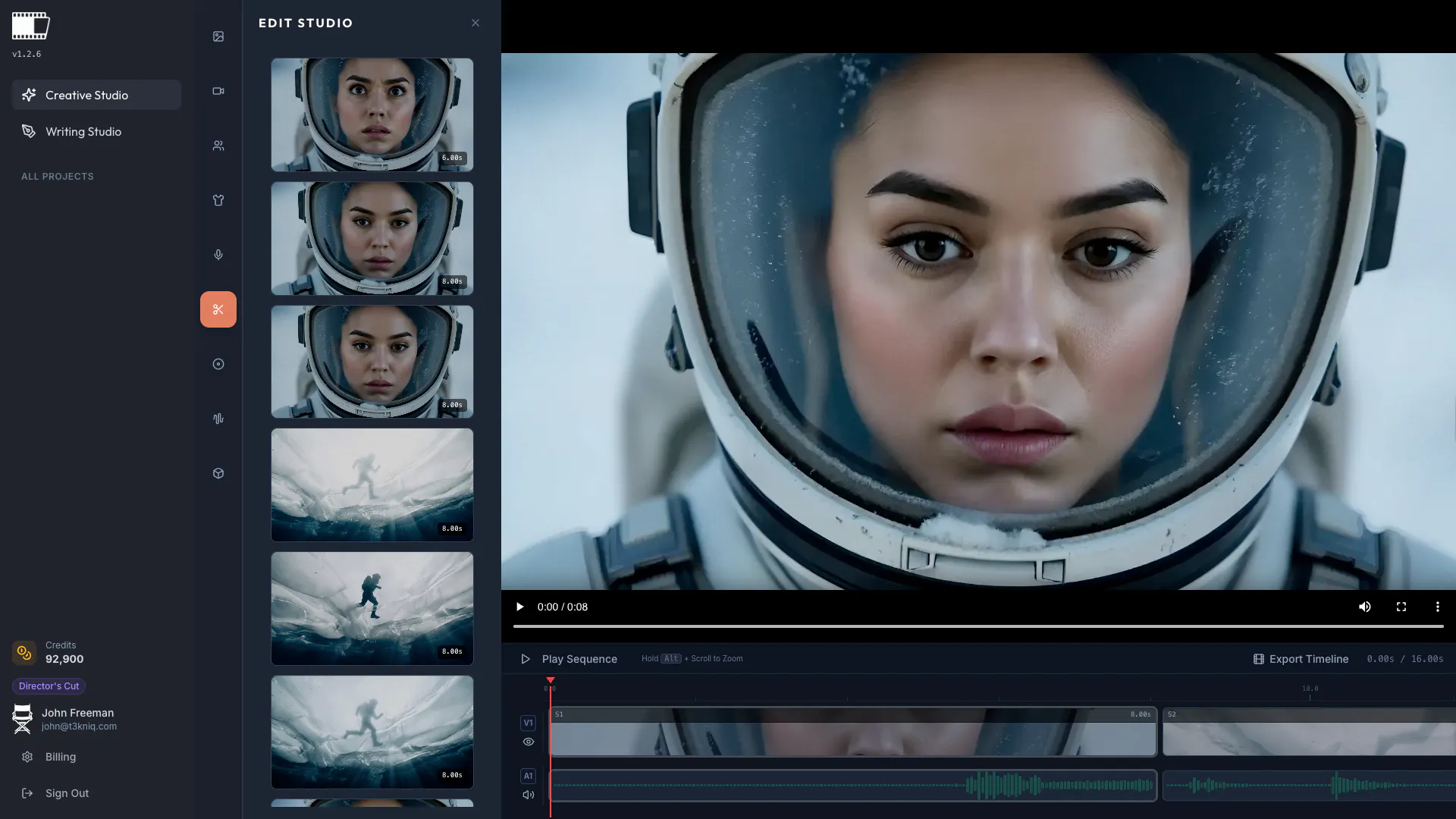Close the Edit Studio panel
Image resolution: width=1456 pixels, height=819 pixels.
pyautogui.click(x=475, y=23)
